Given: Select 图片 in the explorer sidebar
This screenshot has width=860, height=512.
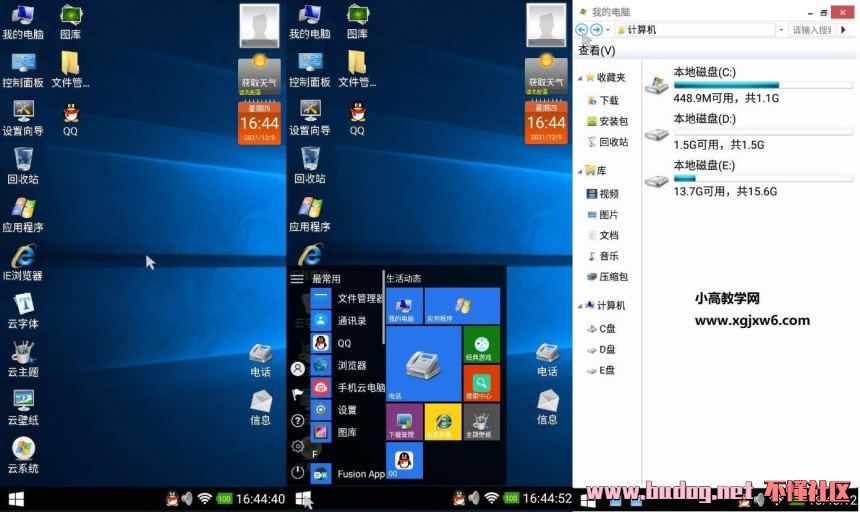Looking at the screenshot, I should (603, 214).
